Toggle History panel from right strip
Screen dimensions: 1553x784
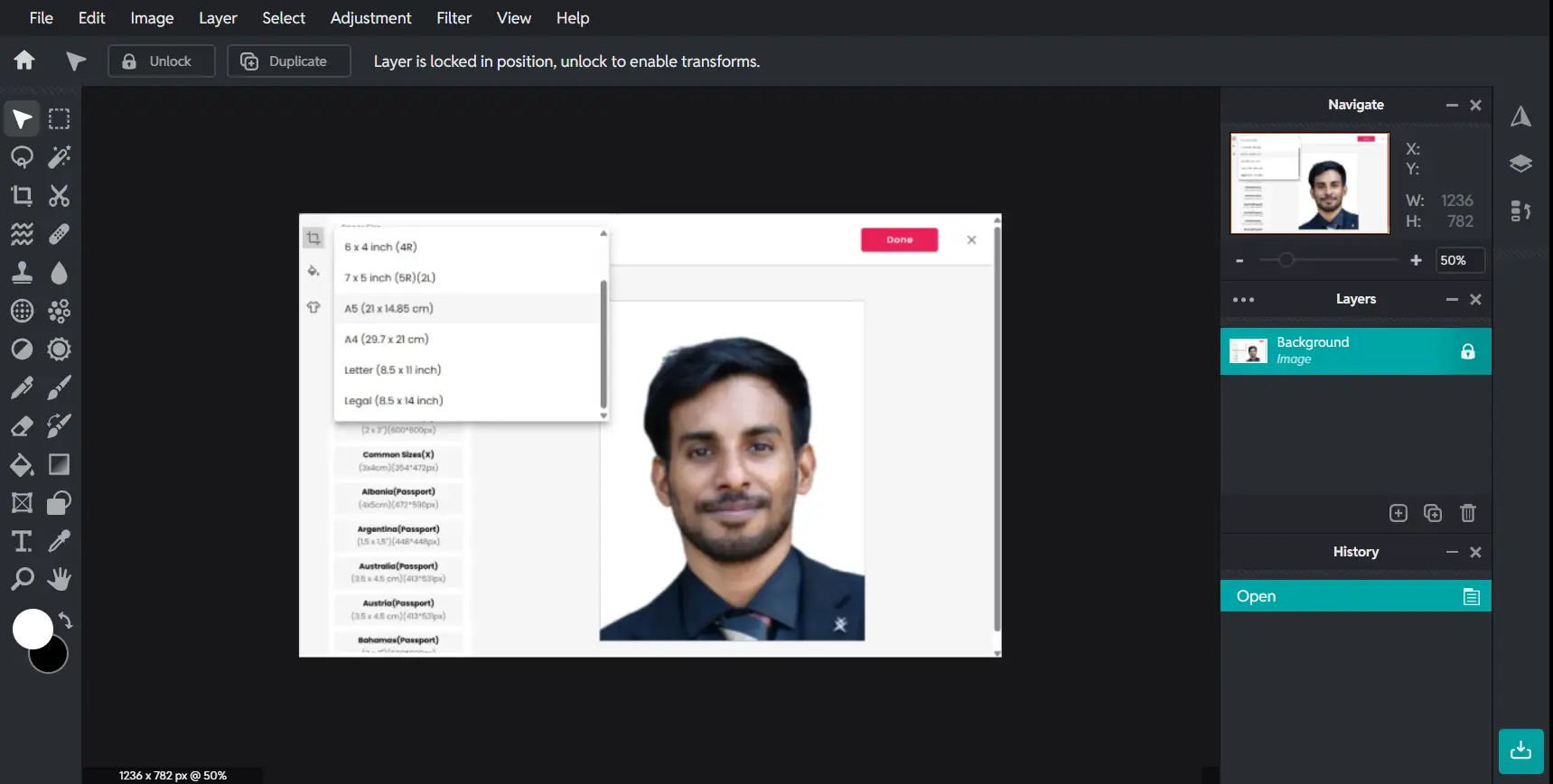[1521, 211]
